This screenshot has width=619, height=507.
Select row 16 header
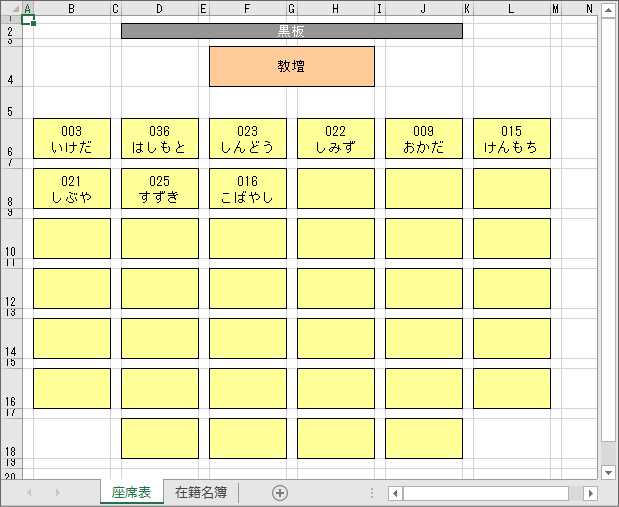pyautogui.click(x=11, y=389)
